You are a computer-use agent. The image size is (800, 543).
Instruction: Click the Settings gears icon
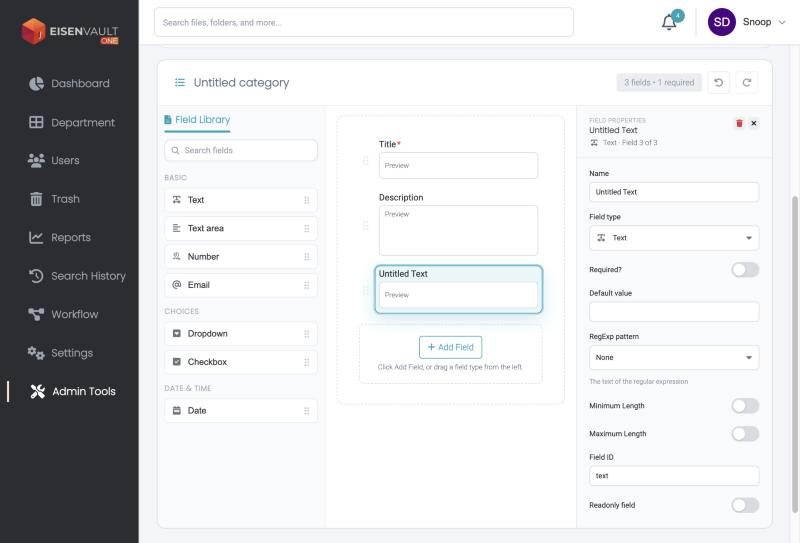36,353
